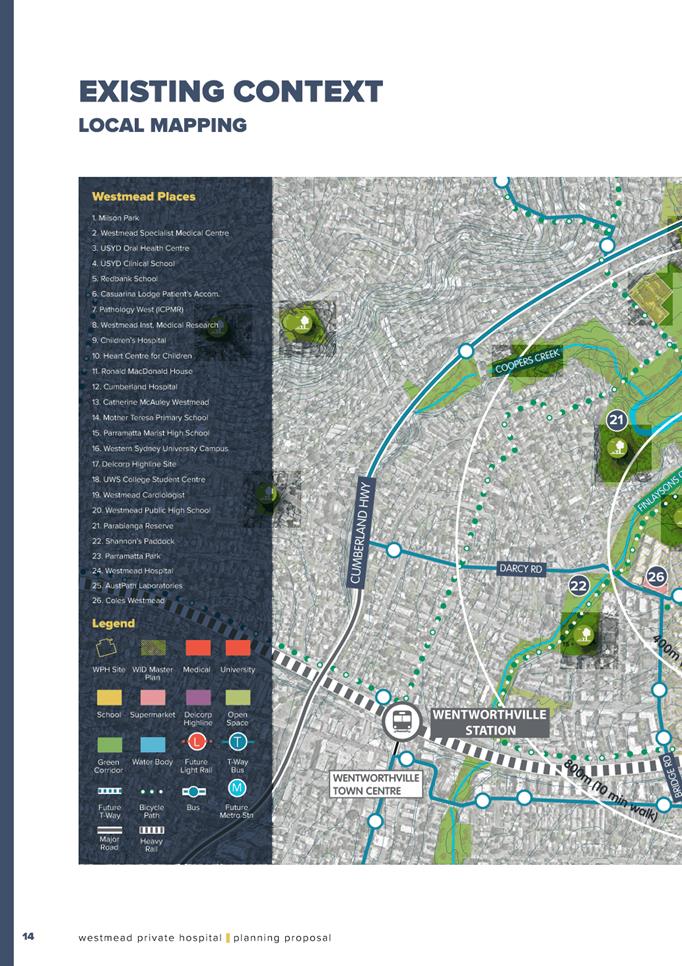Click the T-Way Bus 'T' legend icon
Screen dimensions: 682x966
click(x=237, y=742)
